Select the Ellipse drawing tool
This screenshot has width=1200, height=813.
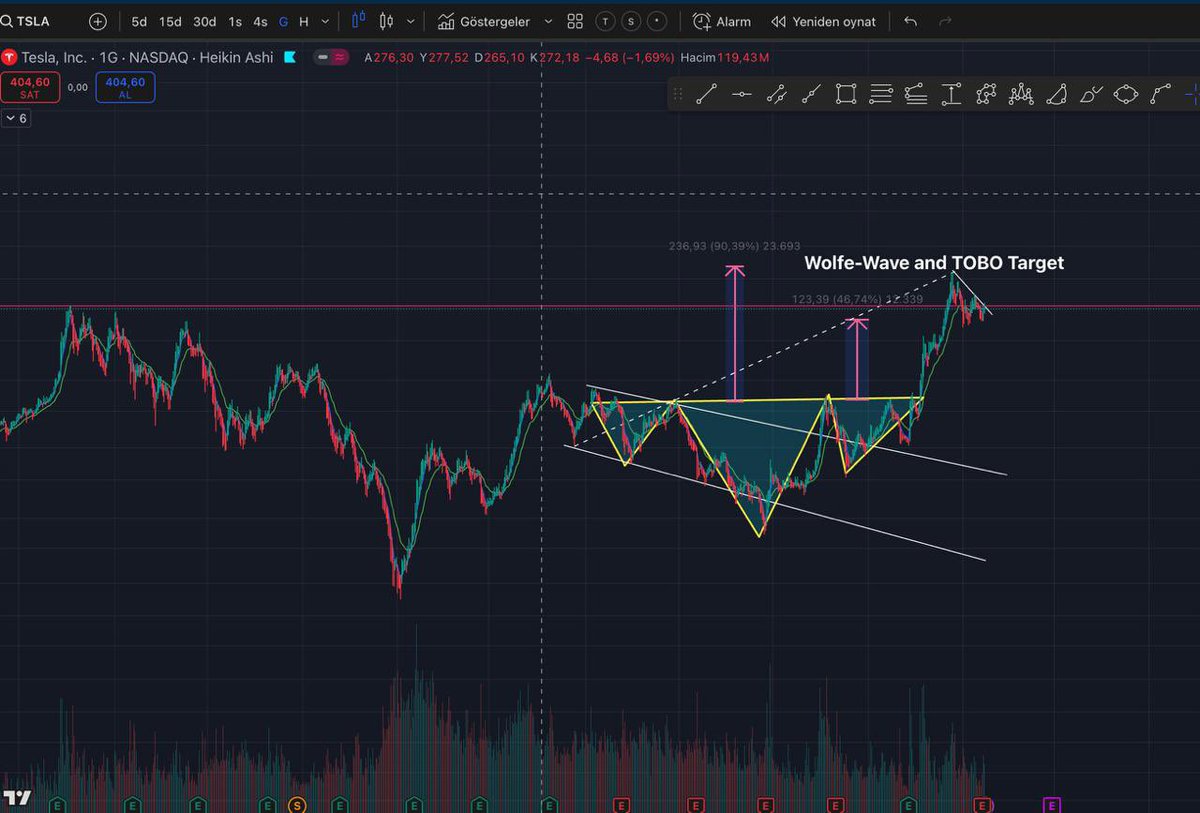tap(1126, 95)
